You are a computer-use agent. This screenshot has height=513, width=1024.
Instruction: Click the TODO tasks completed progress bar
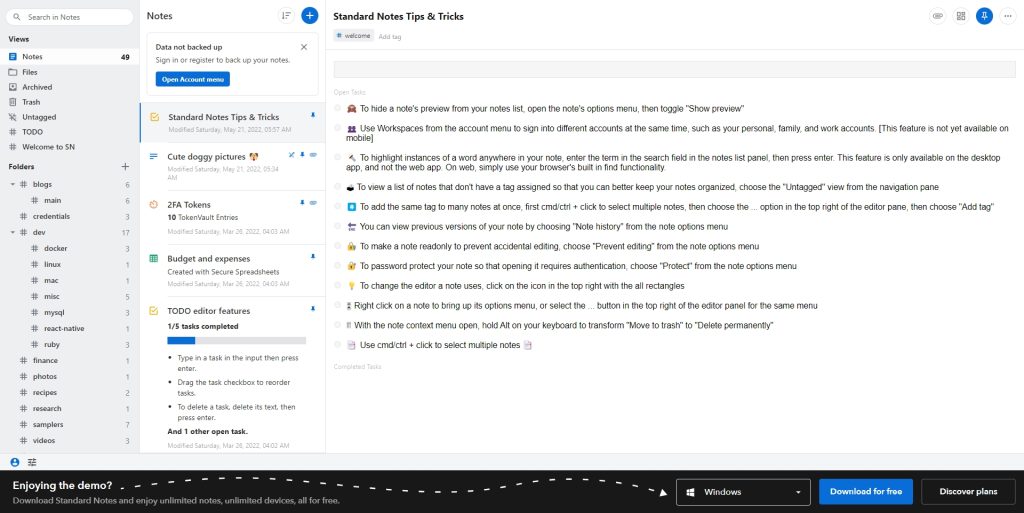click(236, 340)
